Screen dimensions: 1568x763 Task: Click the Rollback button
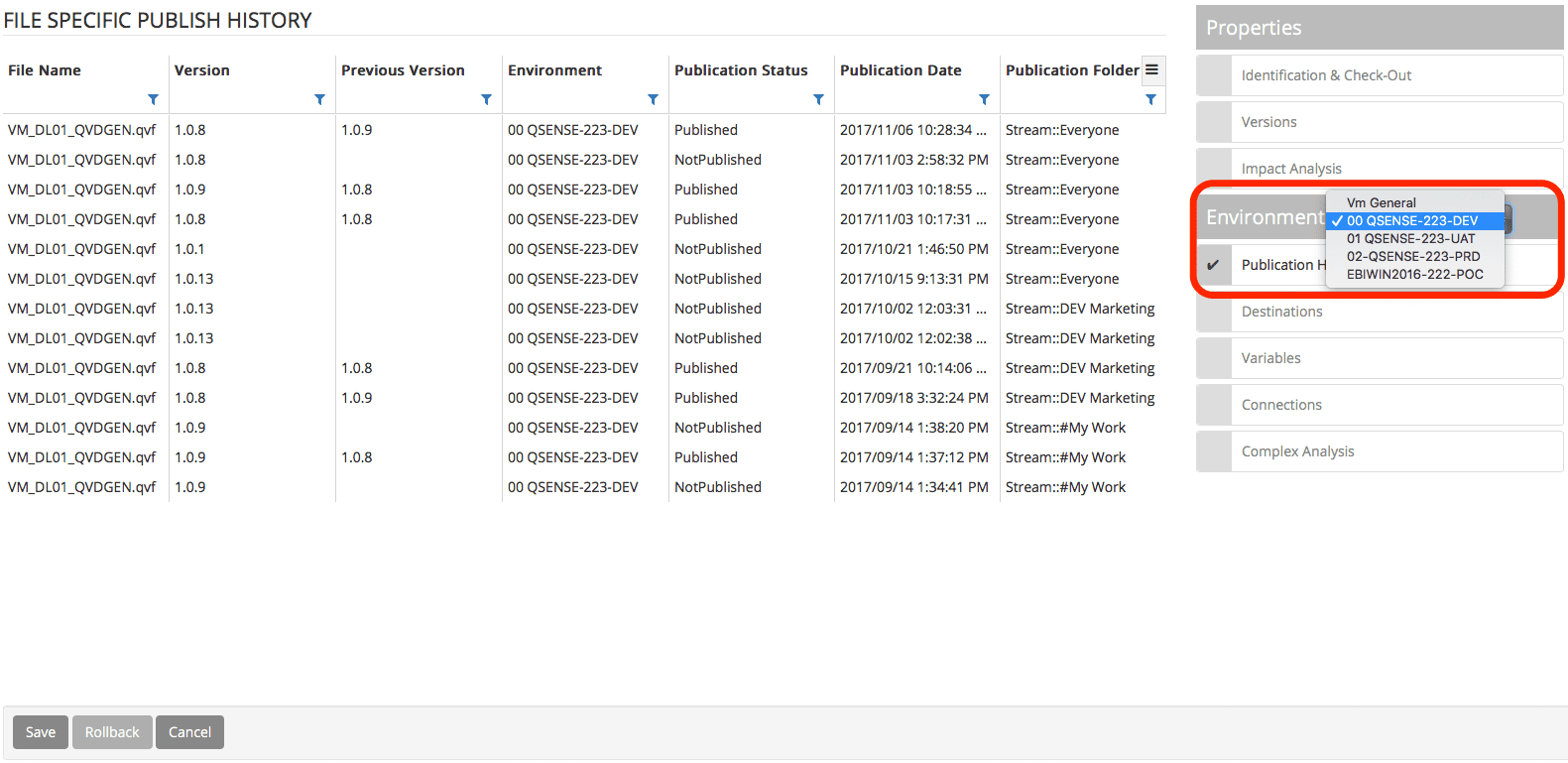[112, 732]
